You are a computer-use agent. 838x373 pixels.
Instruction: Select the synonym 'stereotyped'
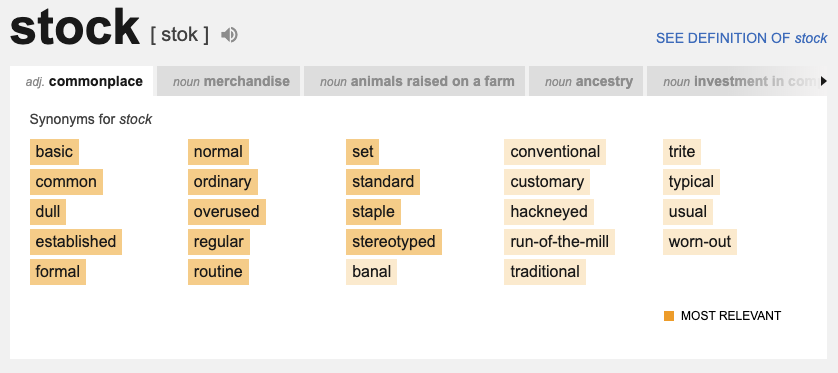[x=394, y=242]
